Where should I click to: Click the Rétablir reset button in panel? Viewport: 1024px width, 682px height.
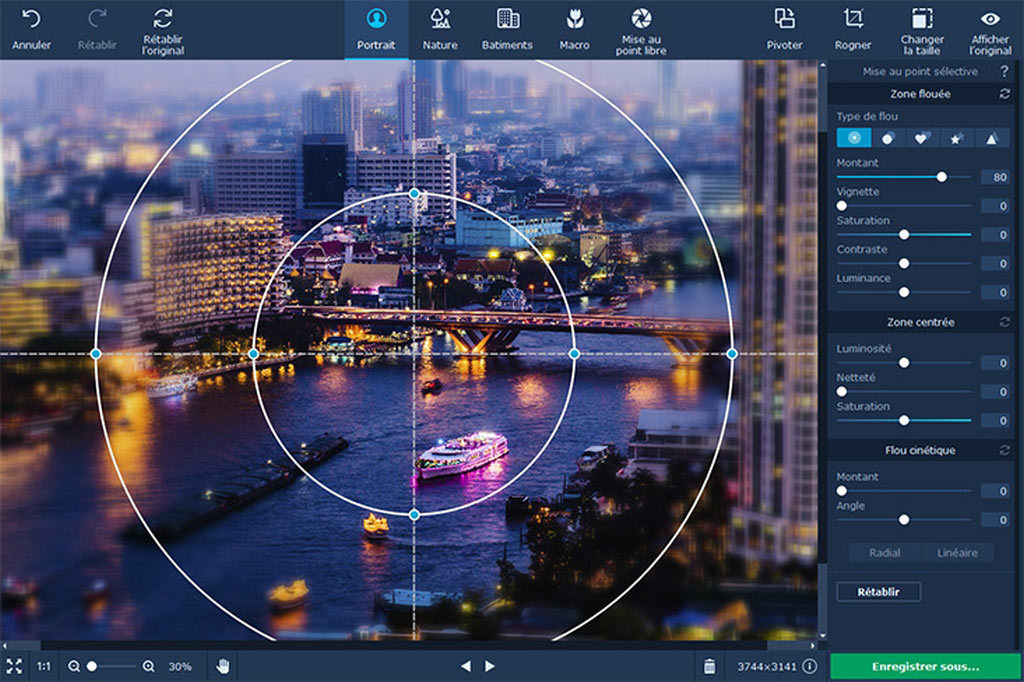pyautogui.click(x=878, y=592)
